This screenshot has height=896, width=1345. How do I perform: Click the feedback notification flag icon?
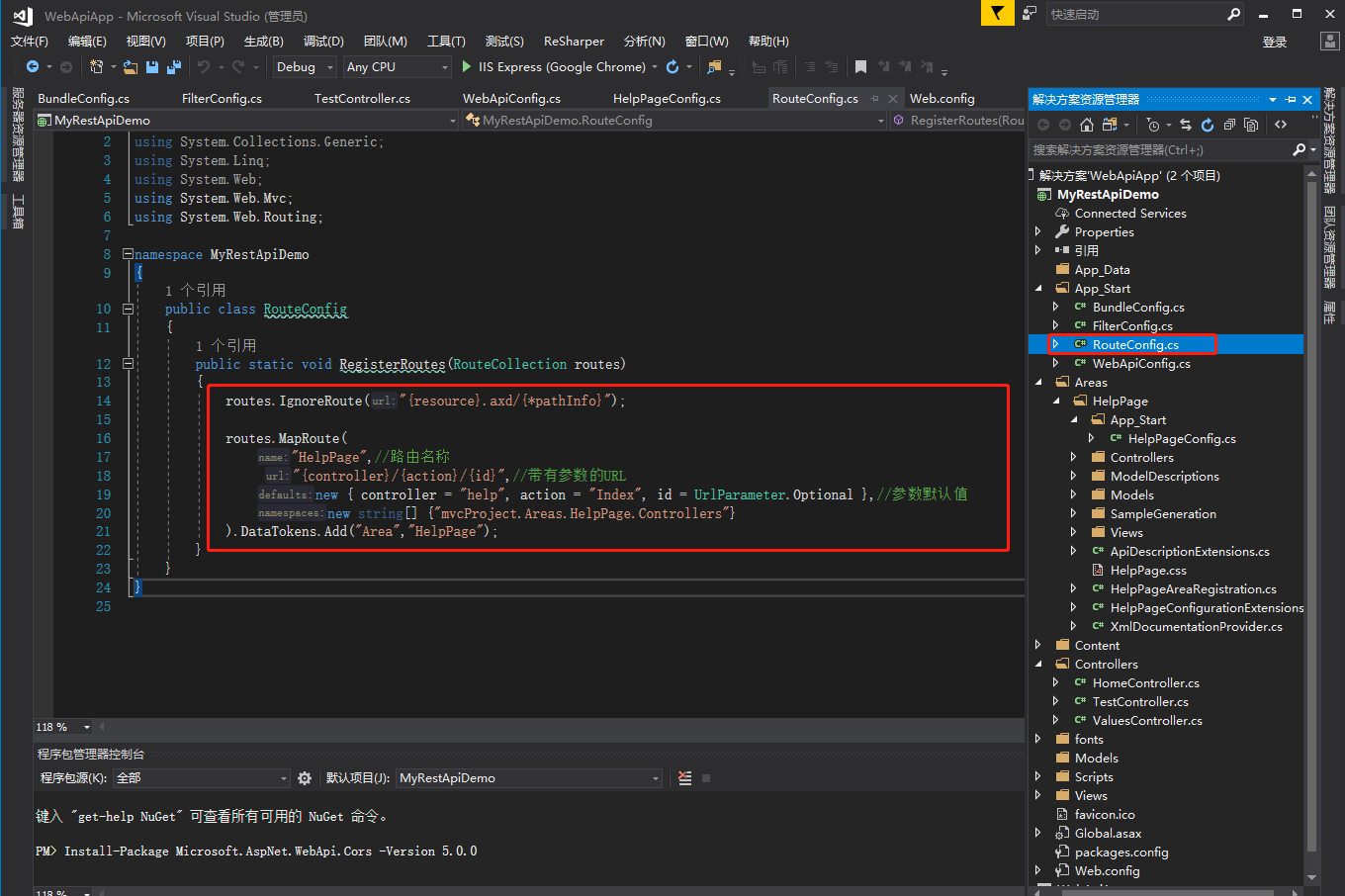[997, 13]
